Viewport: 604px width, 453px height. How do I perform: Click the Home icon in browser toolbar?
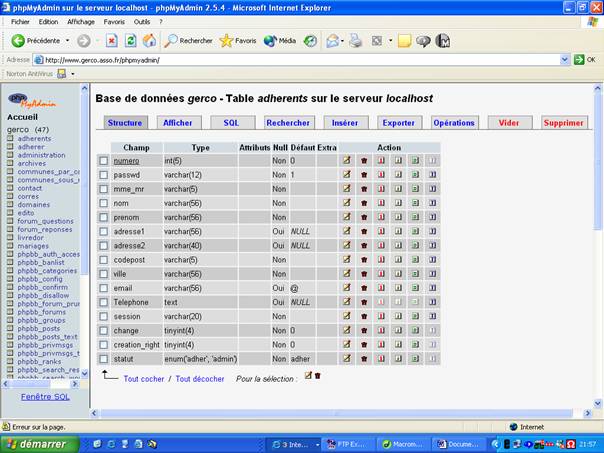pyautogui.click(x=149, y=41)
